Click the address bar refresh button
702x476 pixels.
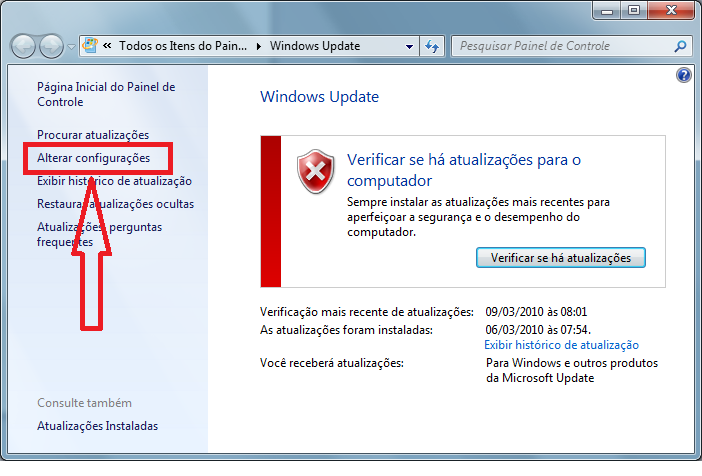(x=432, y=46)
